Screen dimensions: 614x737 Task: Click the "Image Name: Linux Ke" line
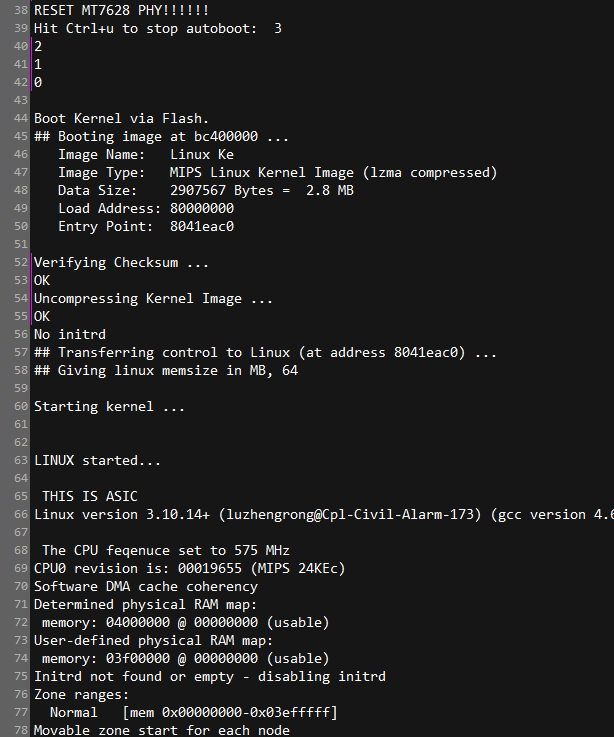tap(146, 154)
